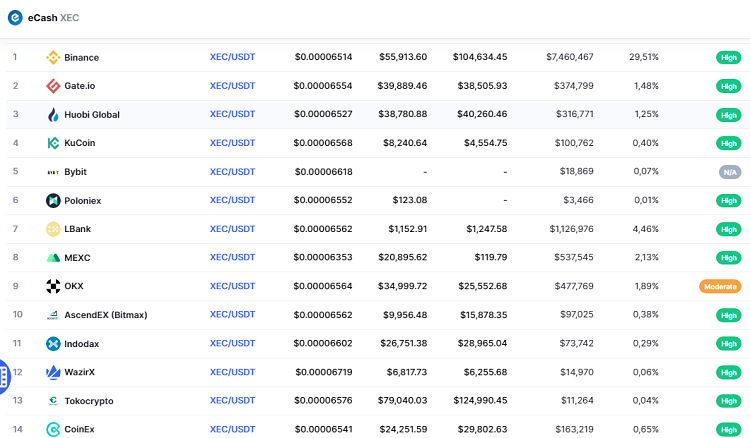Click the High confidence badge for Tokocrypto
750x438 pixels.
pyautogui.click(x=729, y=401)
